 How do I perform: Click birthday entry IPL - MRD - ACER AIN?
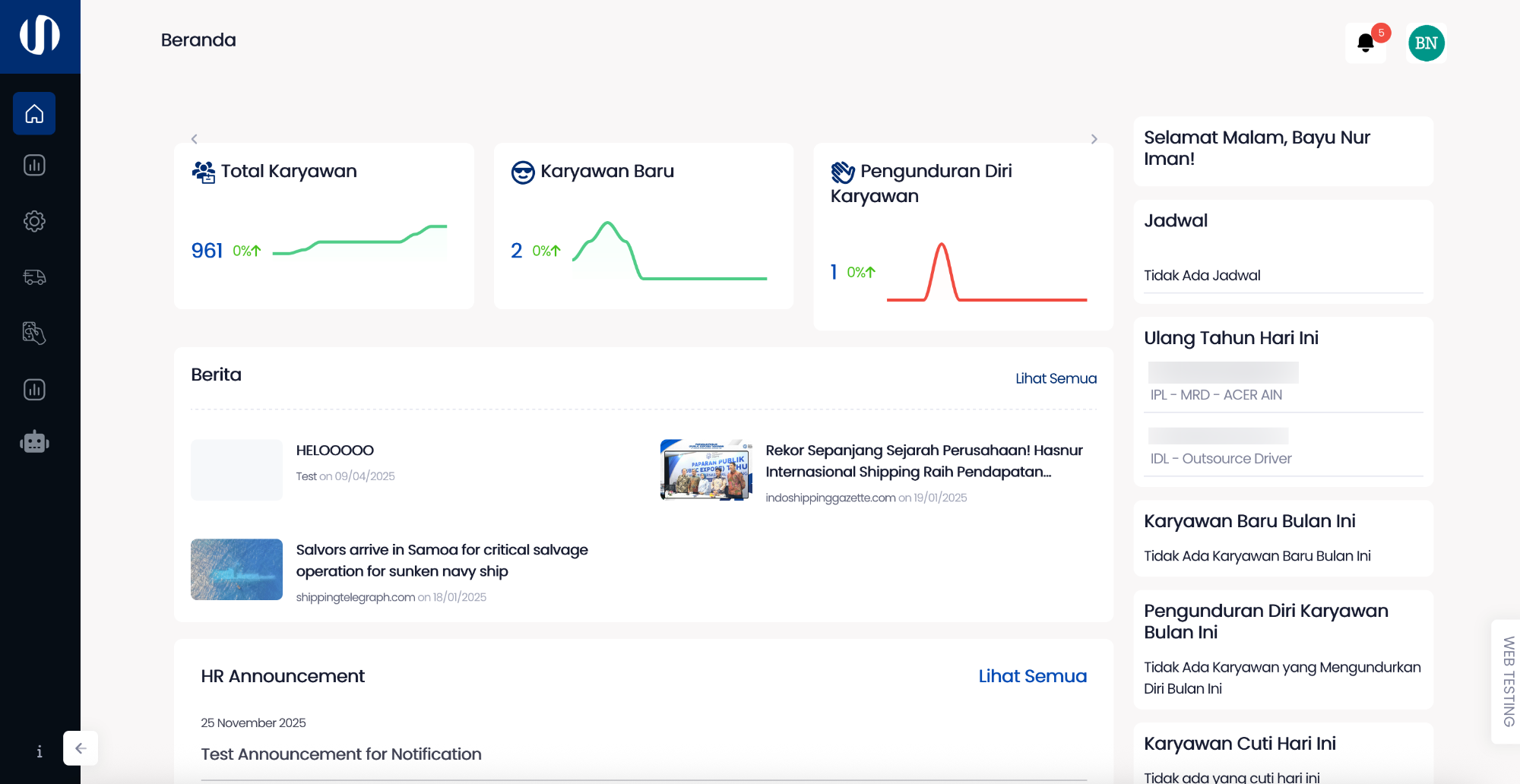coord(1216,395)
